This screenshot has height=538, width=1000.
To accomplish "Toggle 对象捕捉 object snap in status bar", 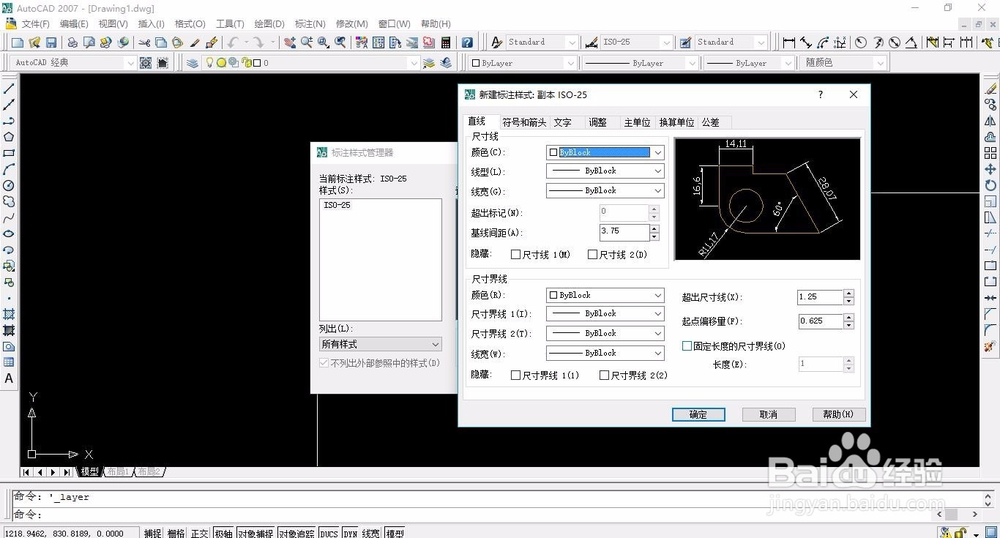I will 256,533.
